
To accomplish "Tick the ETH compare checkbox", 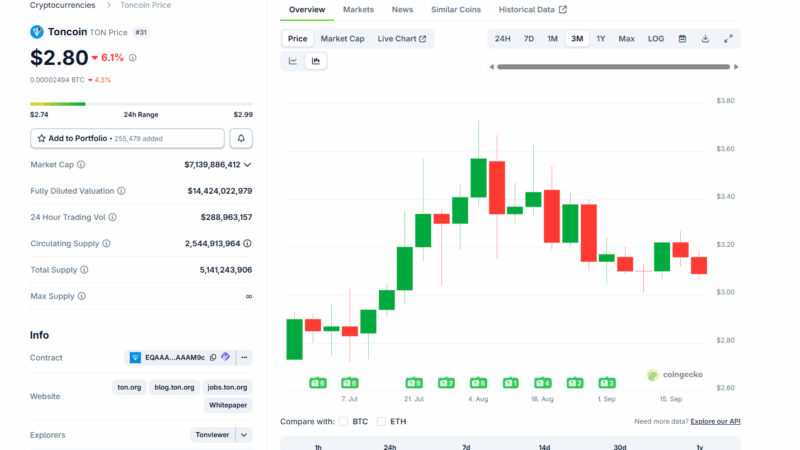I will pos(381,421).
